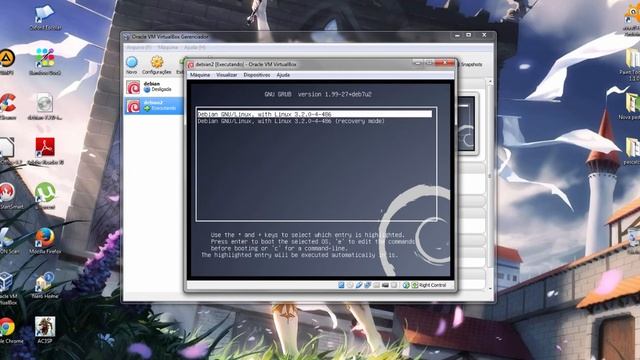Viewport: 640px width, 360px height.
Task: Open the red swirl desktop shortcut
Action: (8, 196)
